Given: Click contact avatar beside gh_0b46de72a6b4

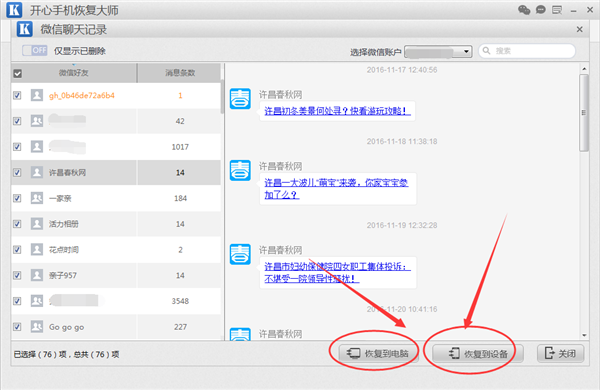Looking at the screenshot, I should [37, 95].
